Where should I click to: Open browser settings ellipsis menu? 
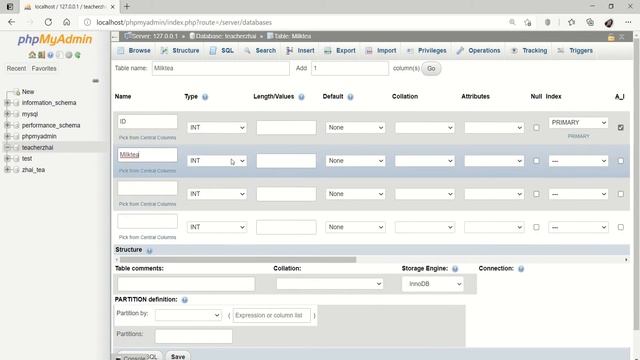pos(628,22)
